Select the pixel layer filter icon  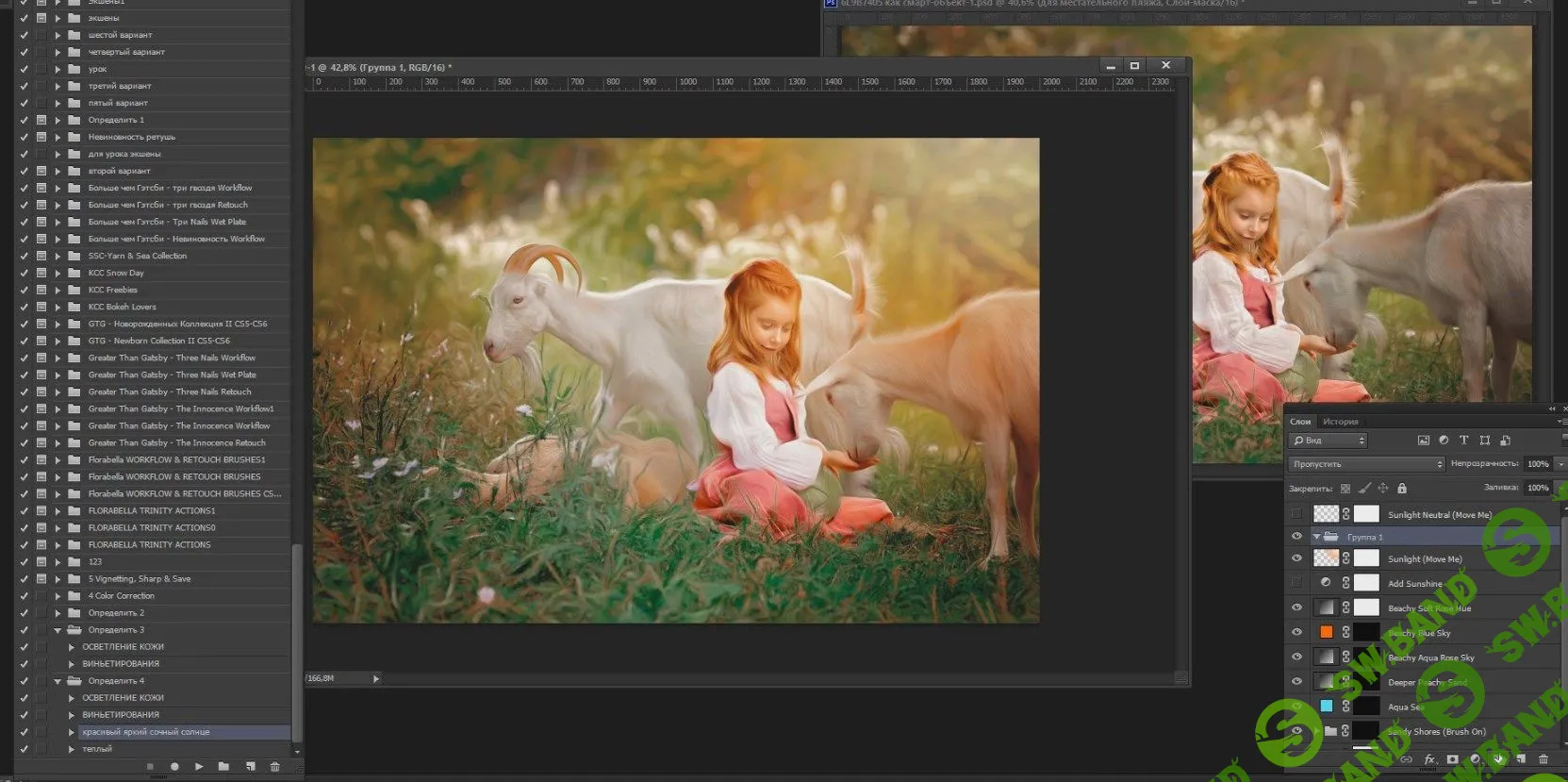click(x=1424, y=441)
